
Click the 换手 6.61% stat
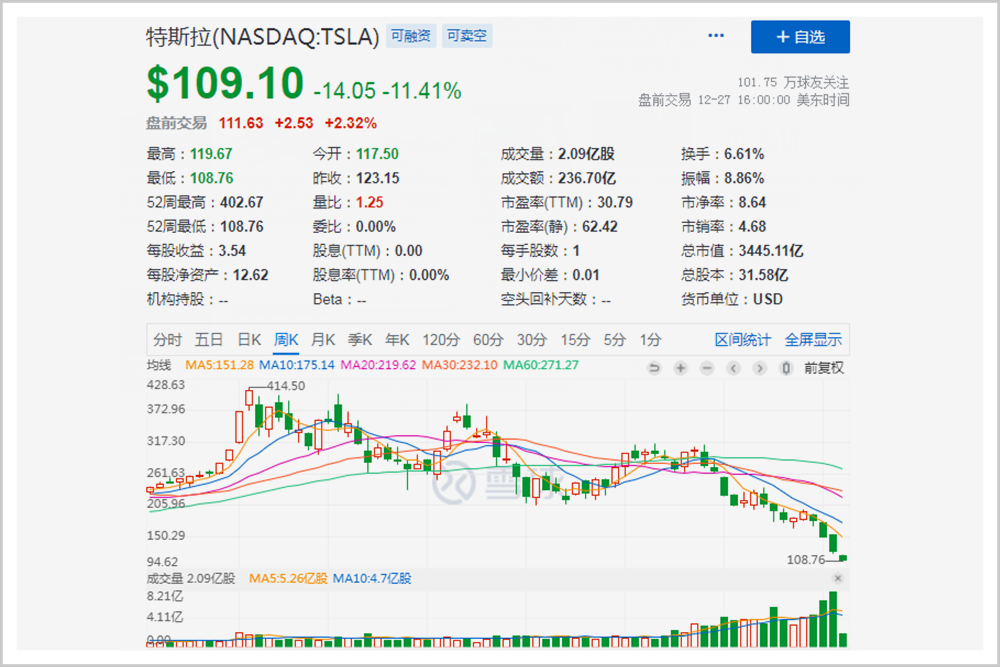pyautogui.click(x=723, y=154)
